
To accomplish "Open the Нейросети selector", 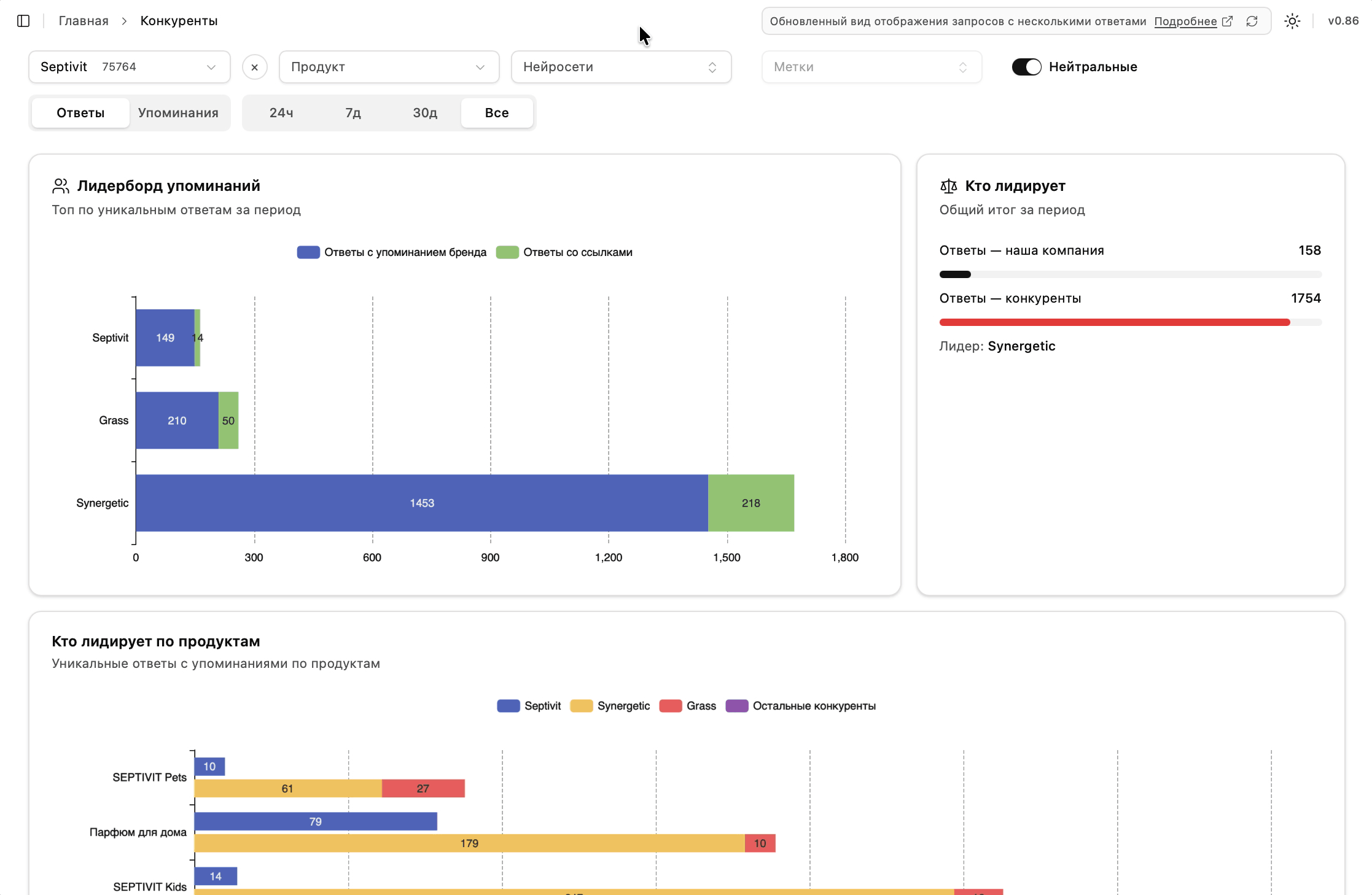I will click(x=621, y=67).
